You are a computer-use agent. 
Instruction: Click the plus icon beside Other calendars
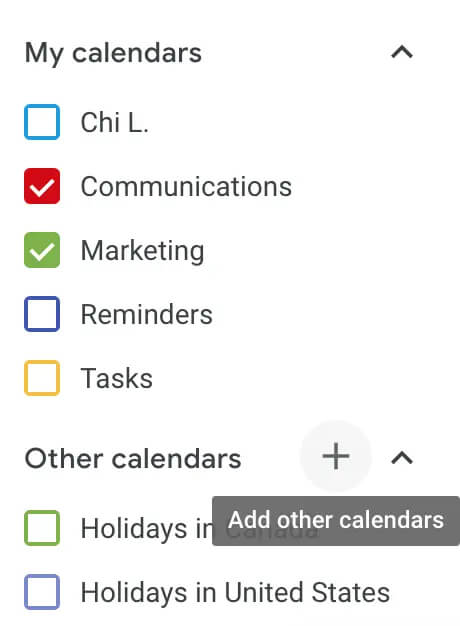click(336, 456)
